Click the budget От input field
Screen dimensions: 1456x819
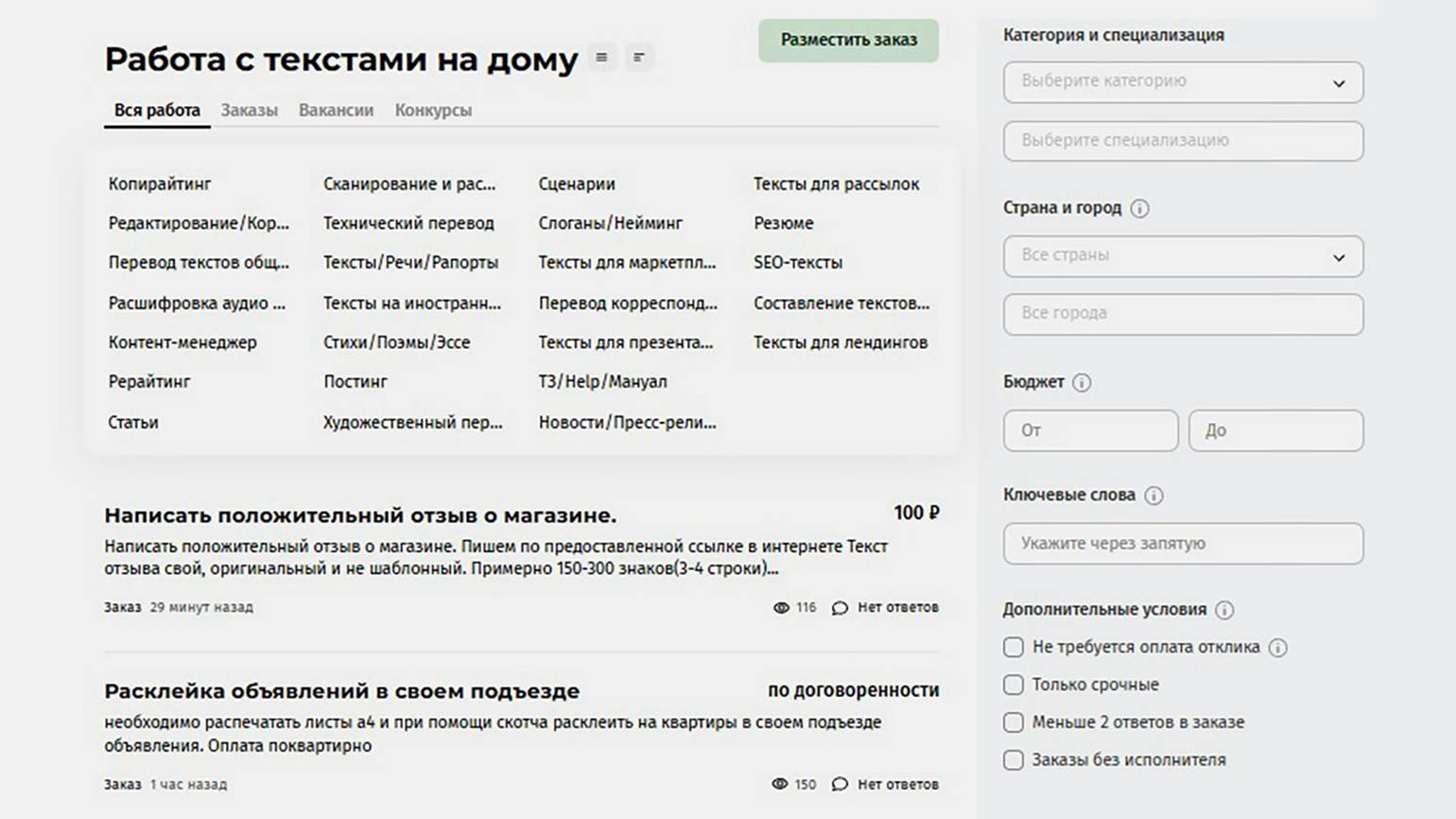pyautogui.click(x=1090, y=430)
